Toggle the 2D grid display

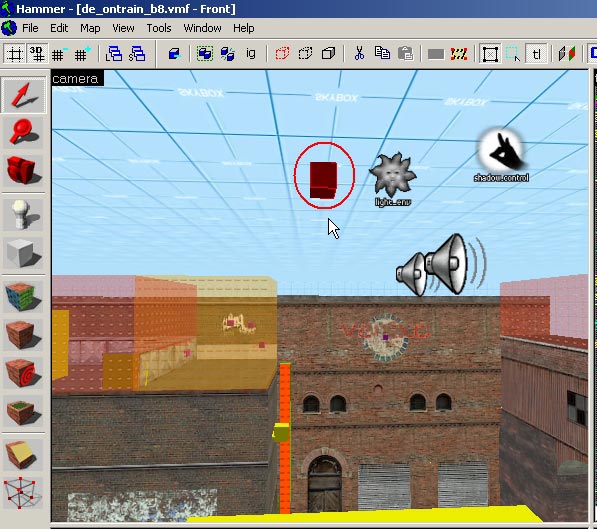tap(15, 54)
